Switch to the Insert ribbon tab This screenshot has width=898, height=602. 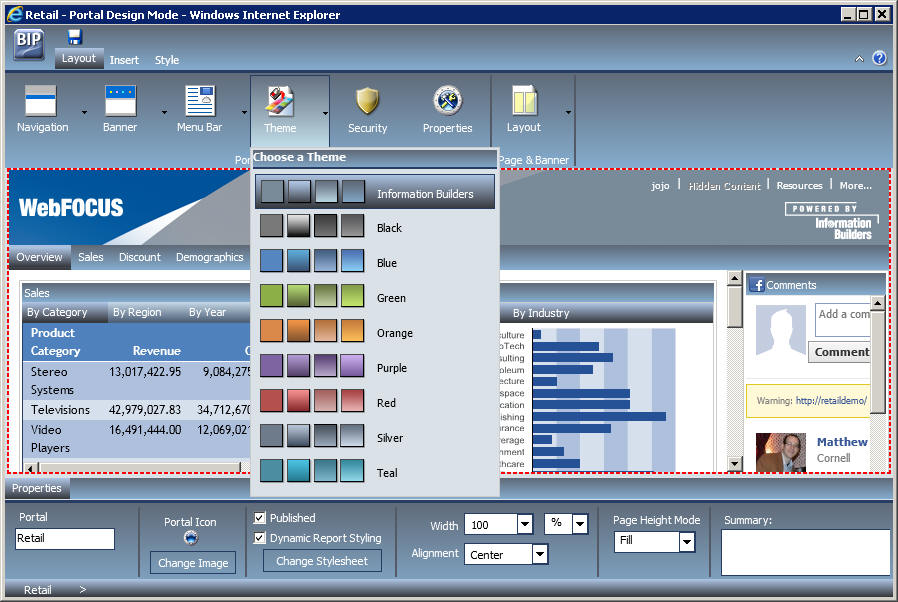(x=124, y=60)
